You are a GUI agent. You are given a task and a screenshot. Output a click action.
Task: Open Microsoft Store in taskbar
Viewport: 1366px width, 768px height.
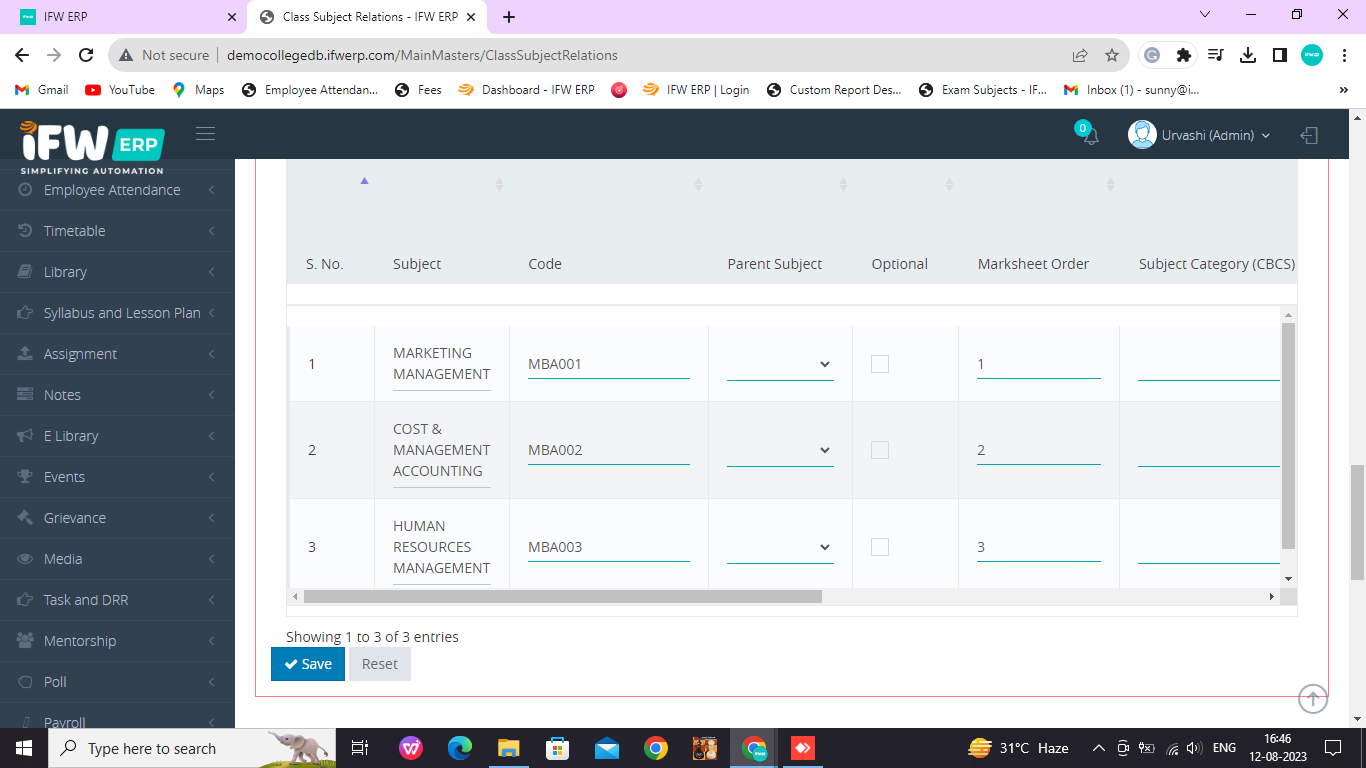(558, 748)
